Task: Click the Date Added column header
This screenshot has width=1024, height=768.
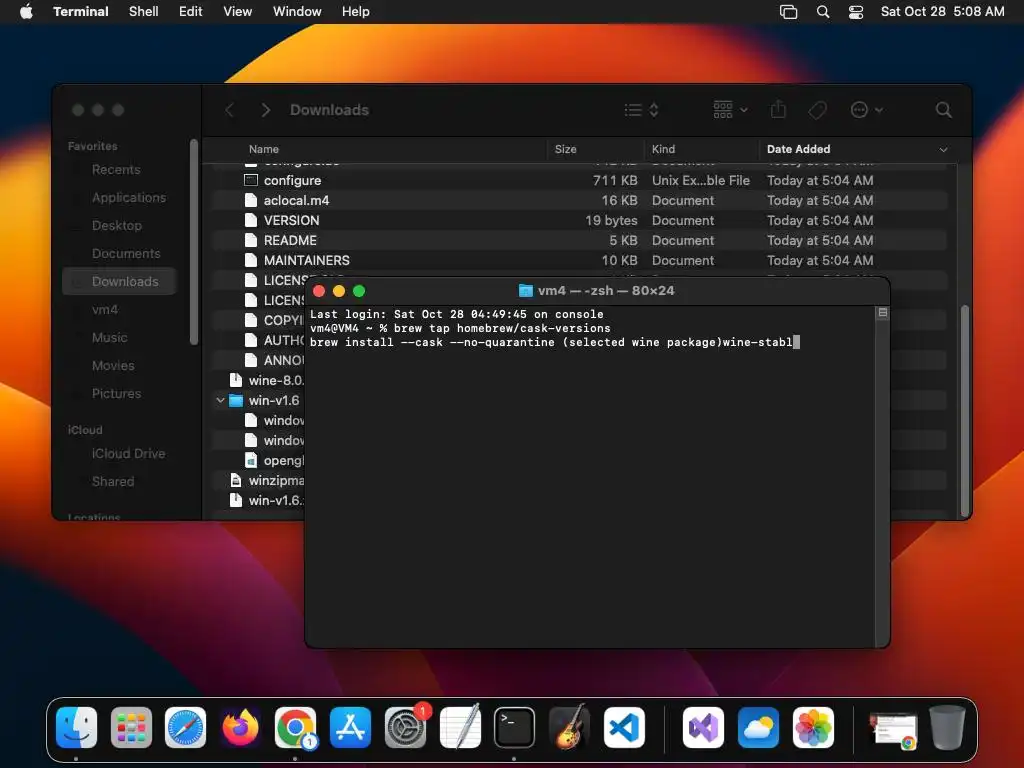Action: click(799, 150)
